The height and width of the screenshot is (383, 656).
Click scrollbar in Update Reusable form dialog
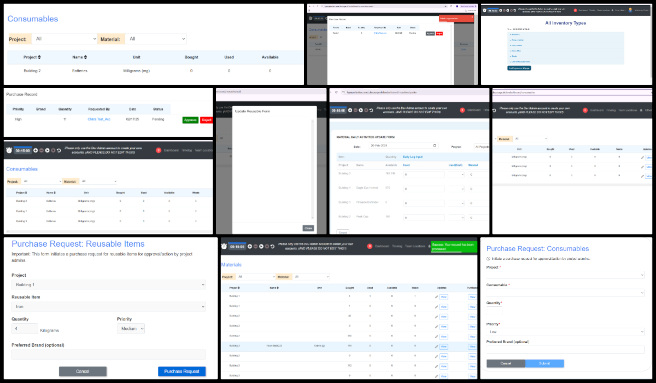(312, 169)
